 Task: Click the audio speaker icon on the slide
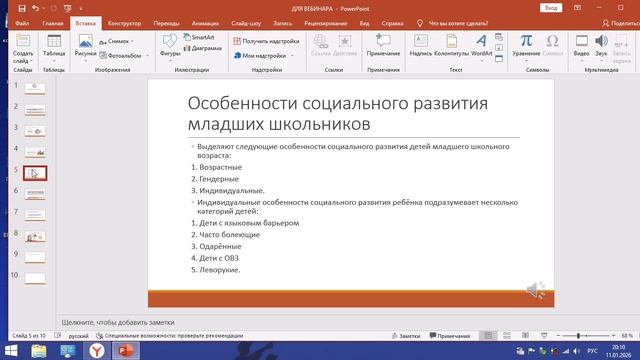(536, 290)
